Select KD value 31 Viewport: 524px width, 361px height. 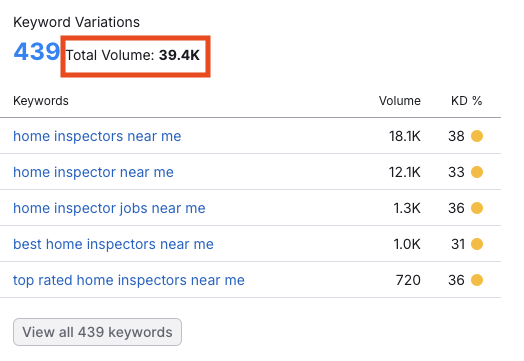[x=458, y=244]
